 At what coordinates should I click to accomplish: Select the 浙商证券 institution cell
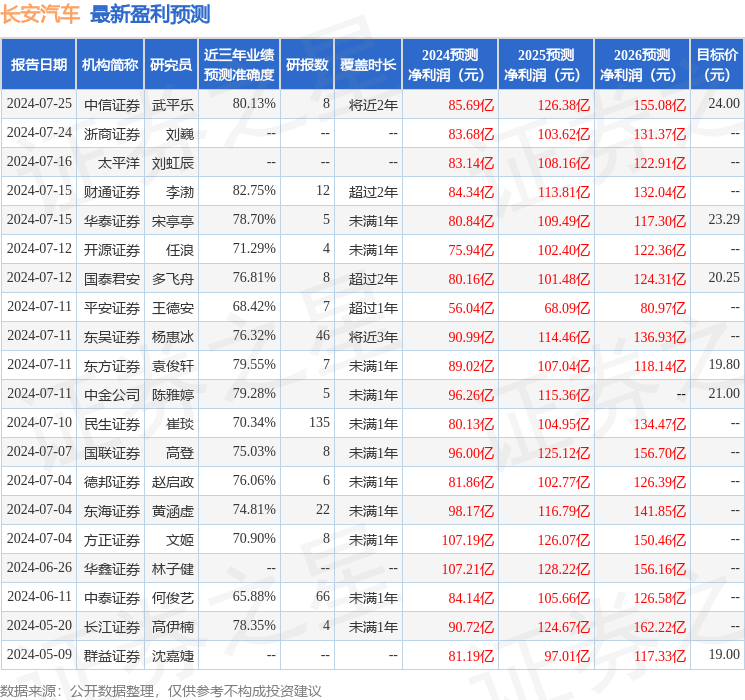click(112, 134)
